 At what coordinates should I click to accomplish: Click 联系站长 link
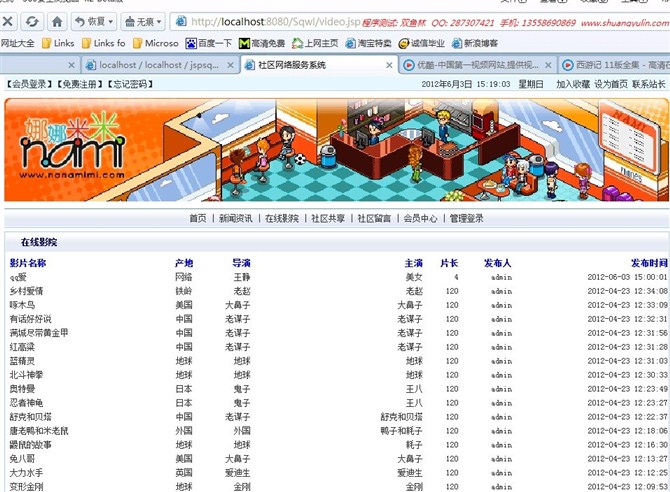point(649,84)
